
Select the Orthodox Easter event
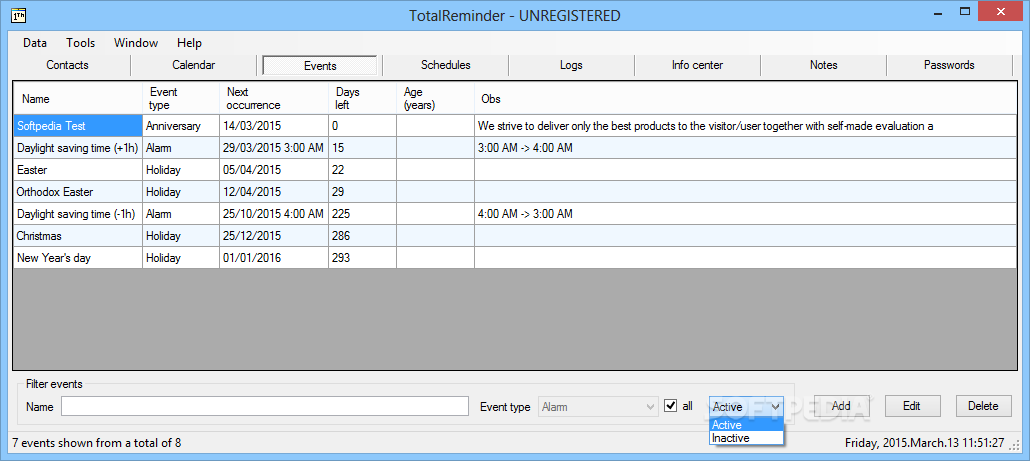78,192
